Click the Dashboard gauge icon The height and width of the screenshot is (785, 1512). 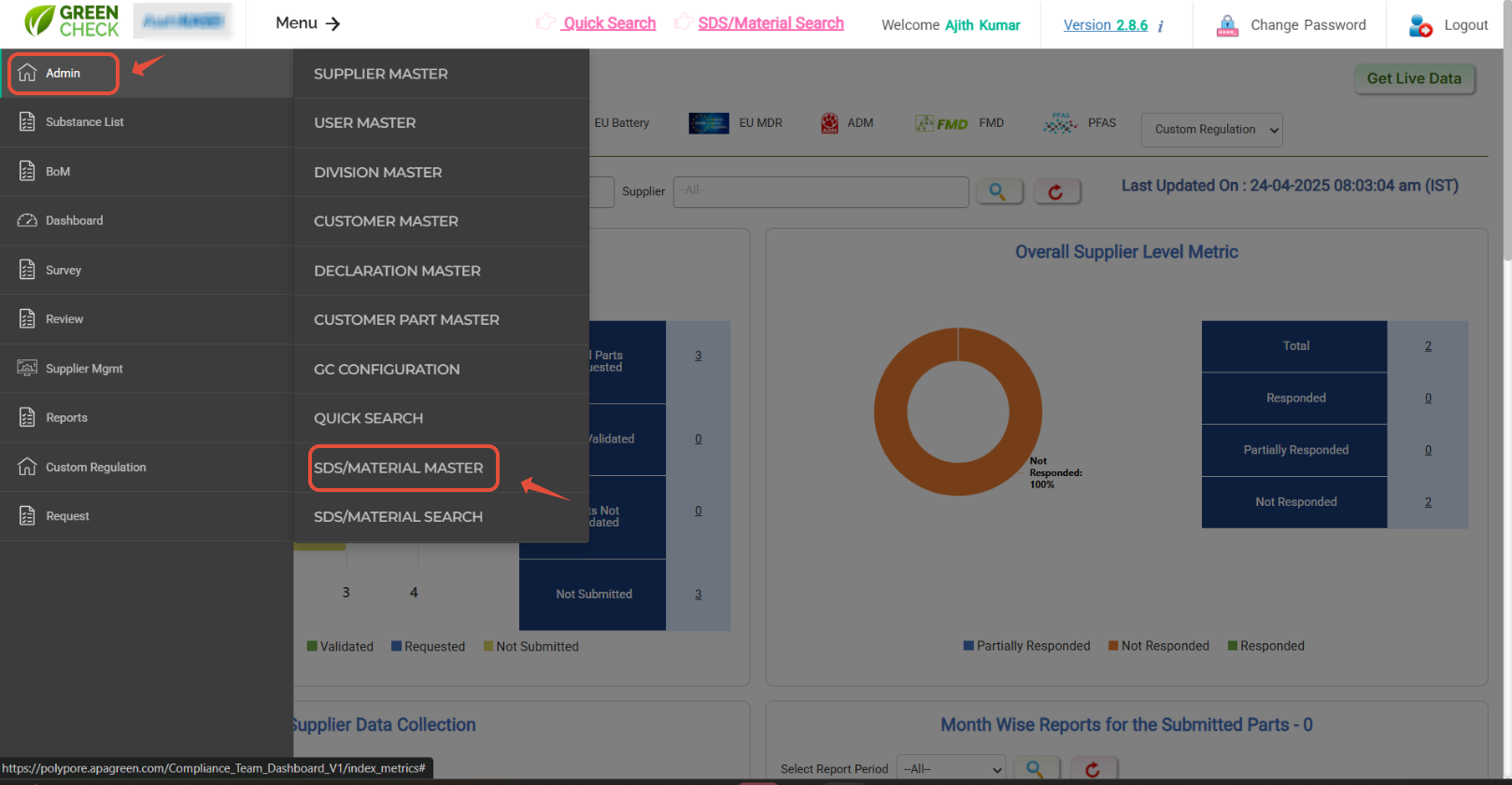(27, 220)
